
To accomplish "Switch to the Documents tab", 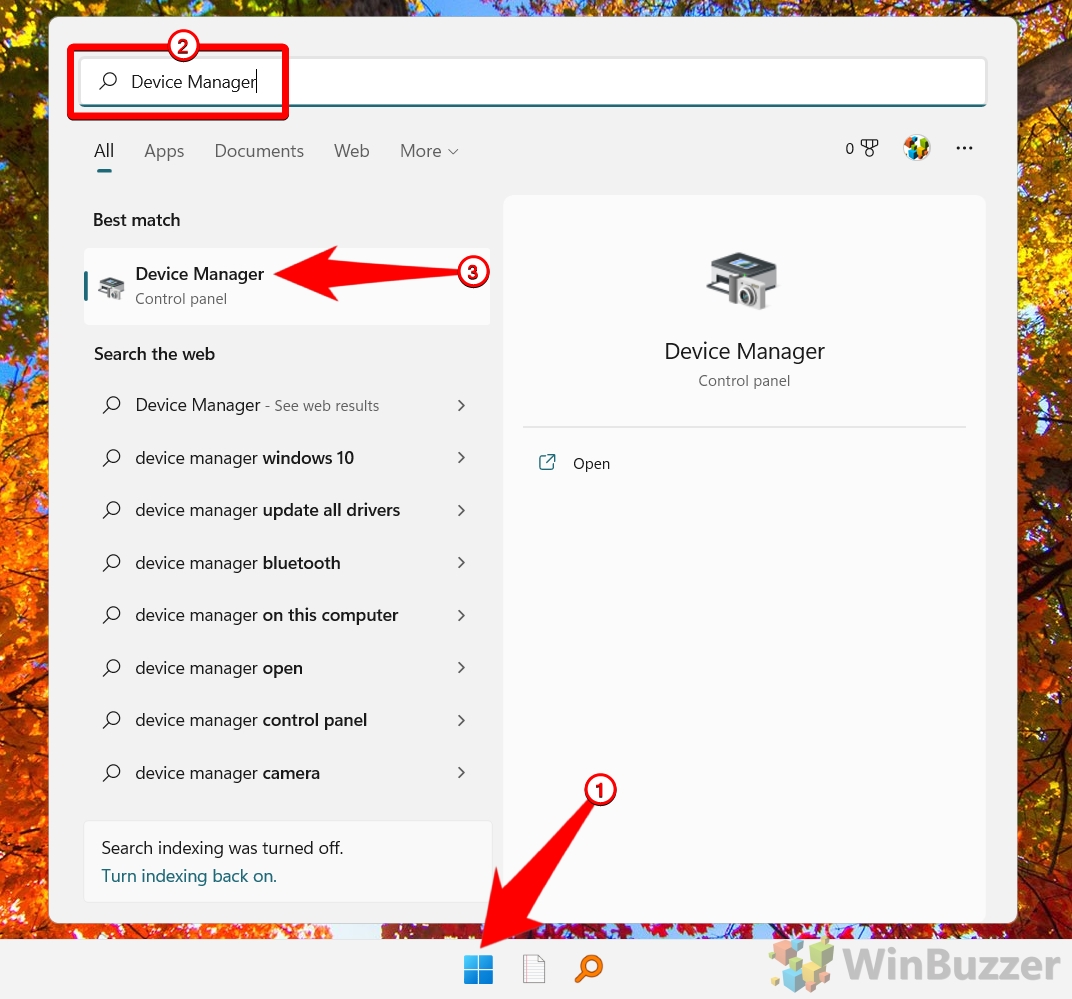I will (x=259, y=150).
